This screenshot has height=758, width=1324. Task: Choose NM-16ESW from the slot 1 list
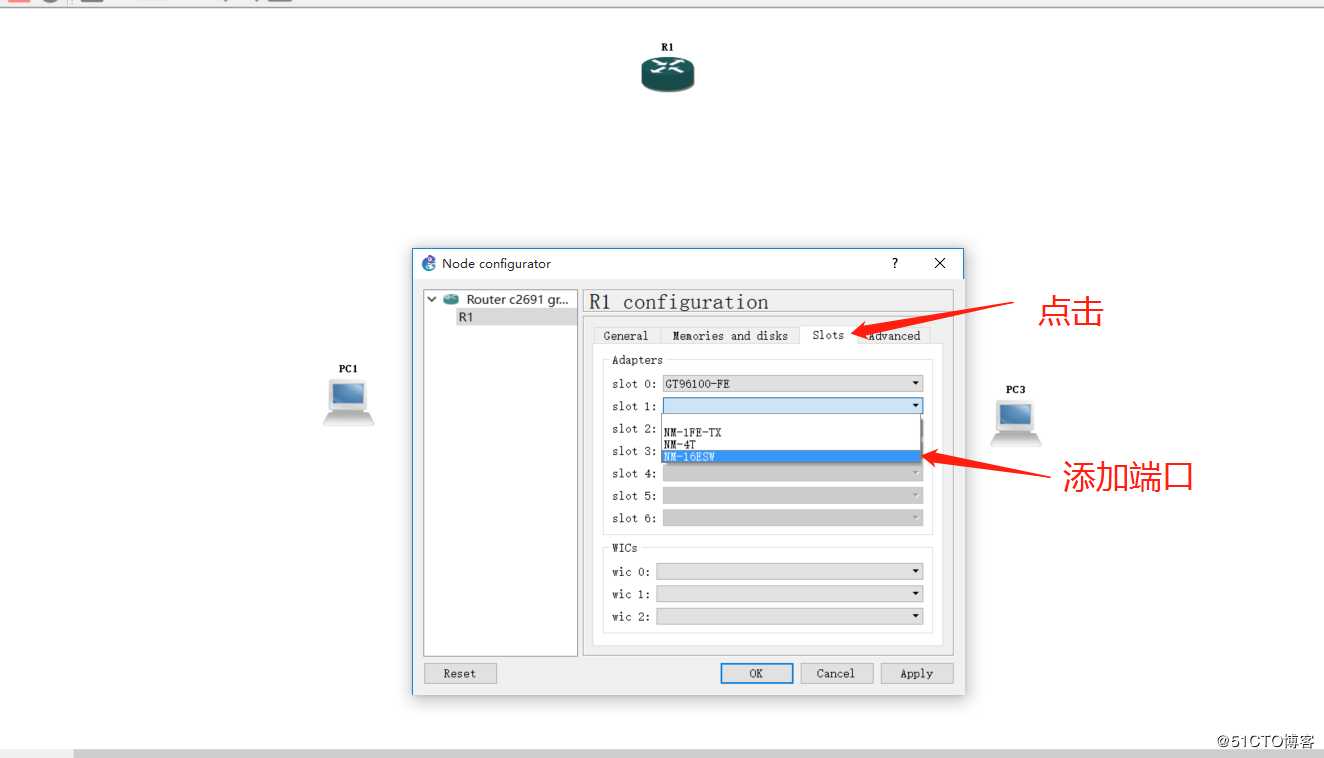[x=791, y=456]
